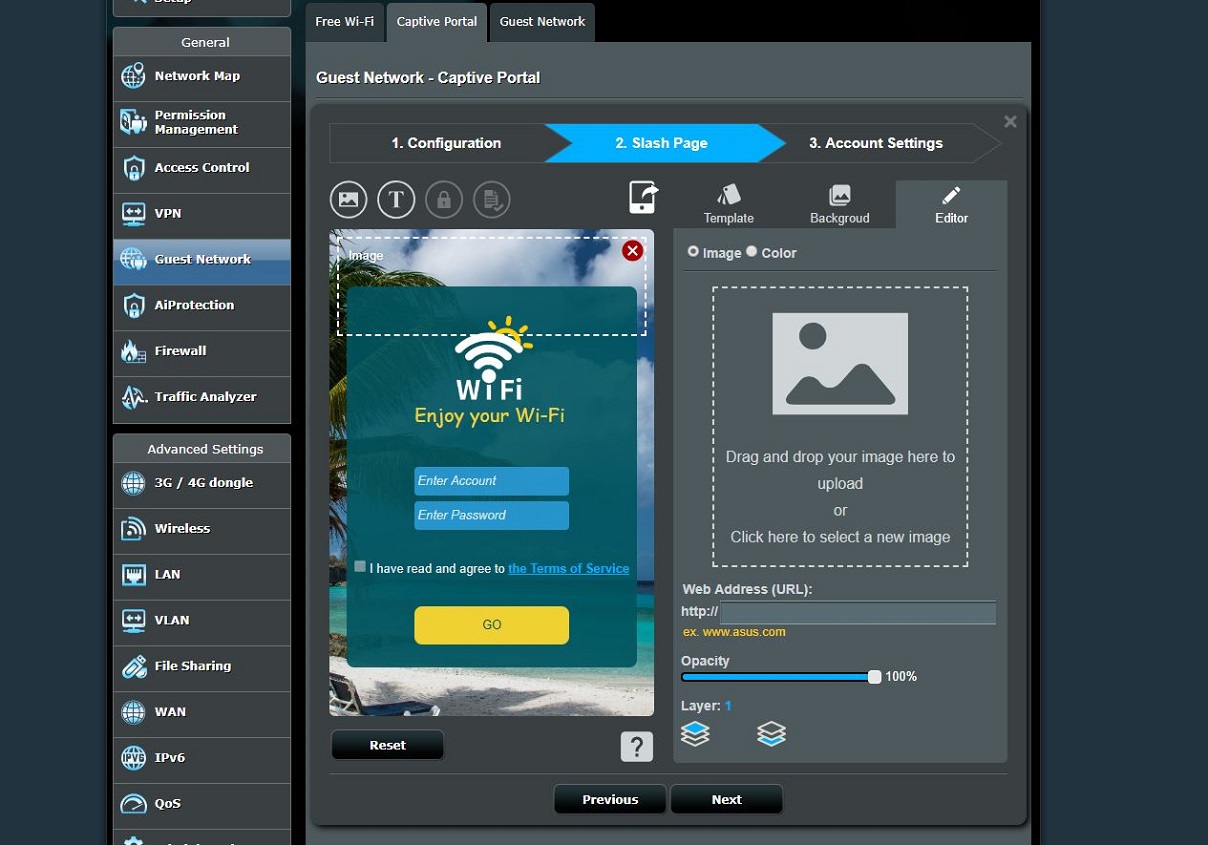Viewport: 1208px width, 845px height.
Task: Click the Web Address URL field
Action: point(858,612)
